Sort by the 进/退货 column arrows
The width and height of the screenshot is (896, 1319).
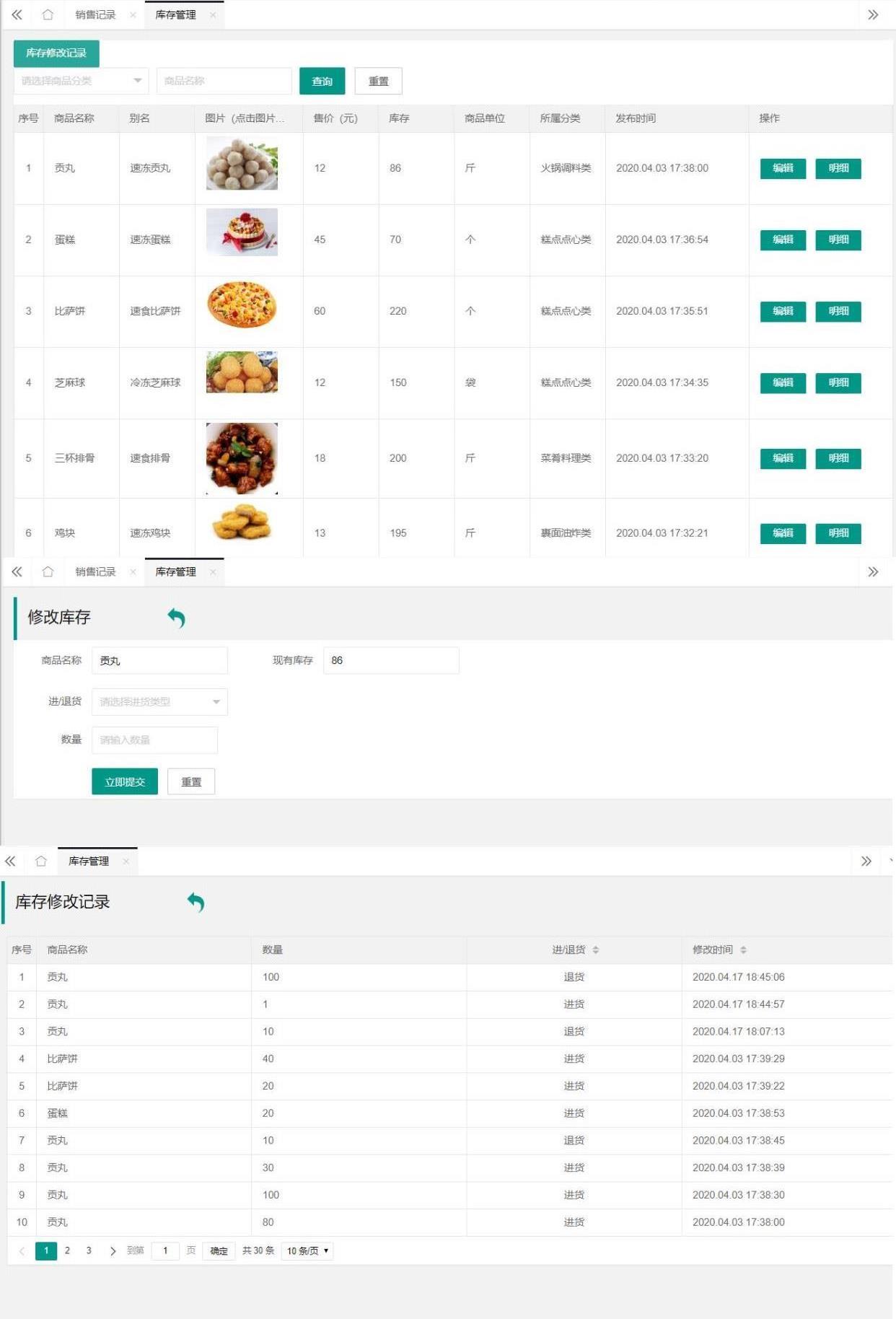click(596, 950)
